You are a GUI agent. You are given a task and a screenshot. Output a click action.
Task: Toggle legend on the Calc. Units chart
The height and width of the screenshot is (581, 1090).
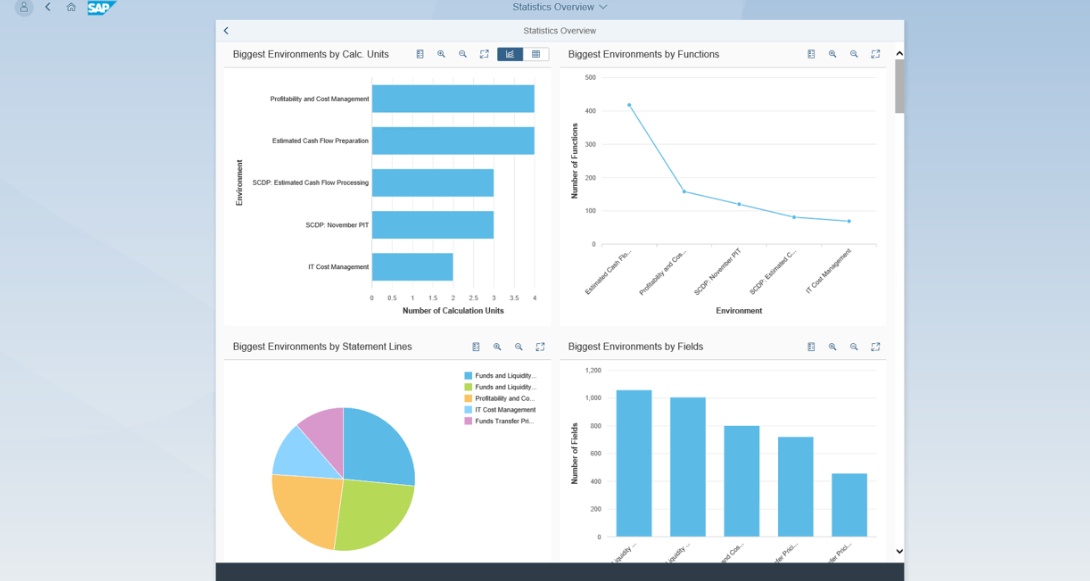point(420,54)
